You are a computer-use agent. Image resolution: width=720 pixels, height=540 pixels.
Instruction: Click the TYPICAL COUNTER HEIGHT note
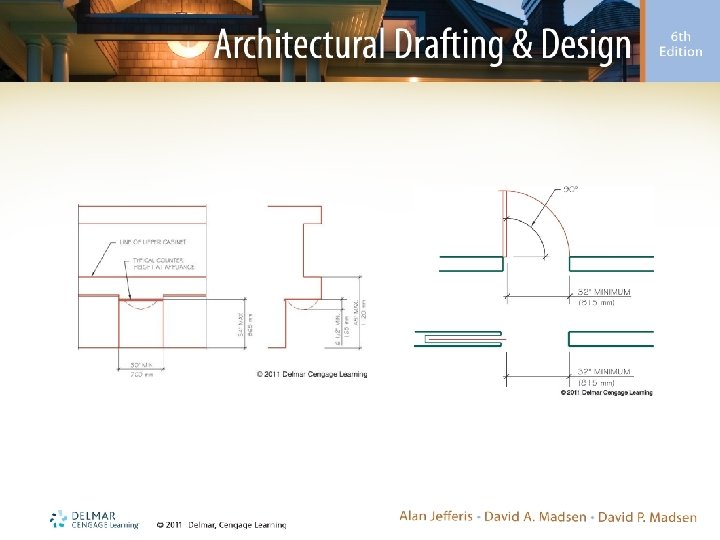coord(164,264)
